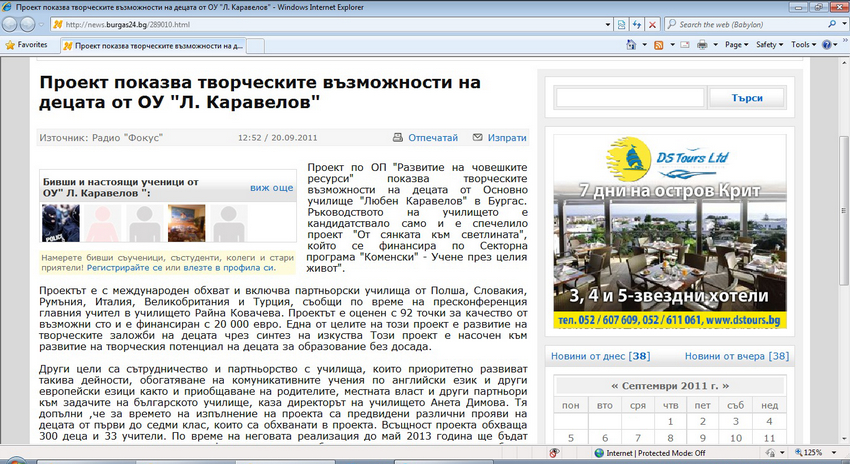
Task: Open a new blank tab
Action: point(255,46)
